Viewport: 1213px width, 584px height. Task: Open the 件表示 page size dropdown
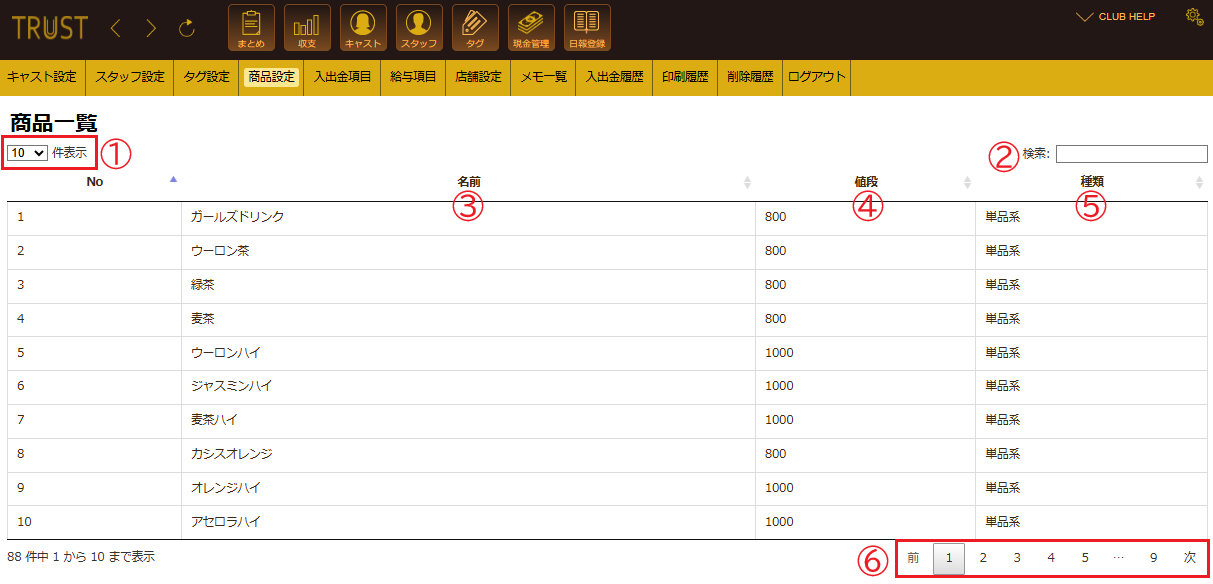pyautogui.click(x=27, y=153)
